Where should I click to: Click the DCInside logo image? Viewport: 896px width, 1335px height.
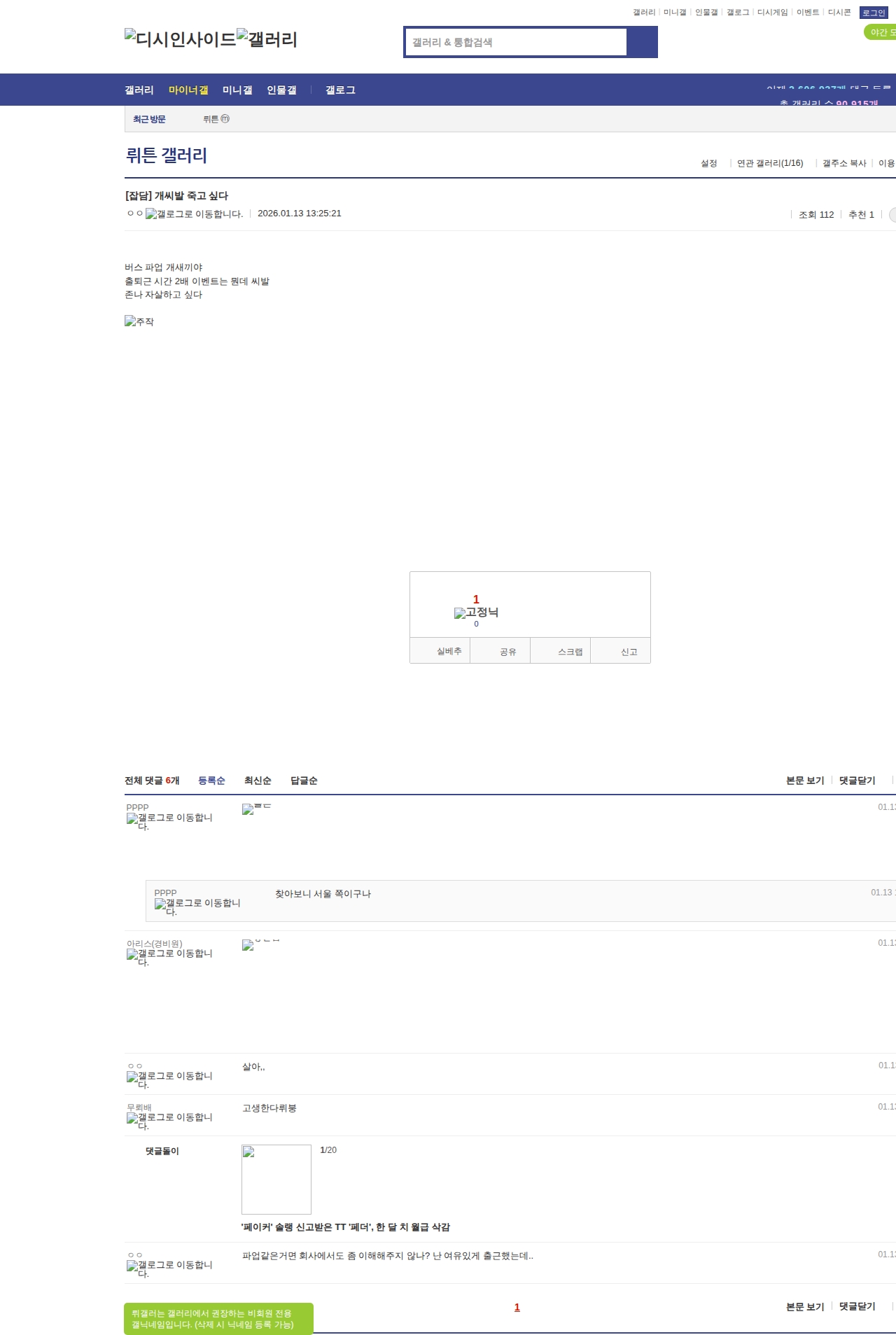point(180,39)
